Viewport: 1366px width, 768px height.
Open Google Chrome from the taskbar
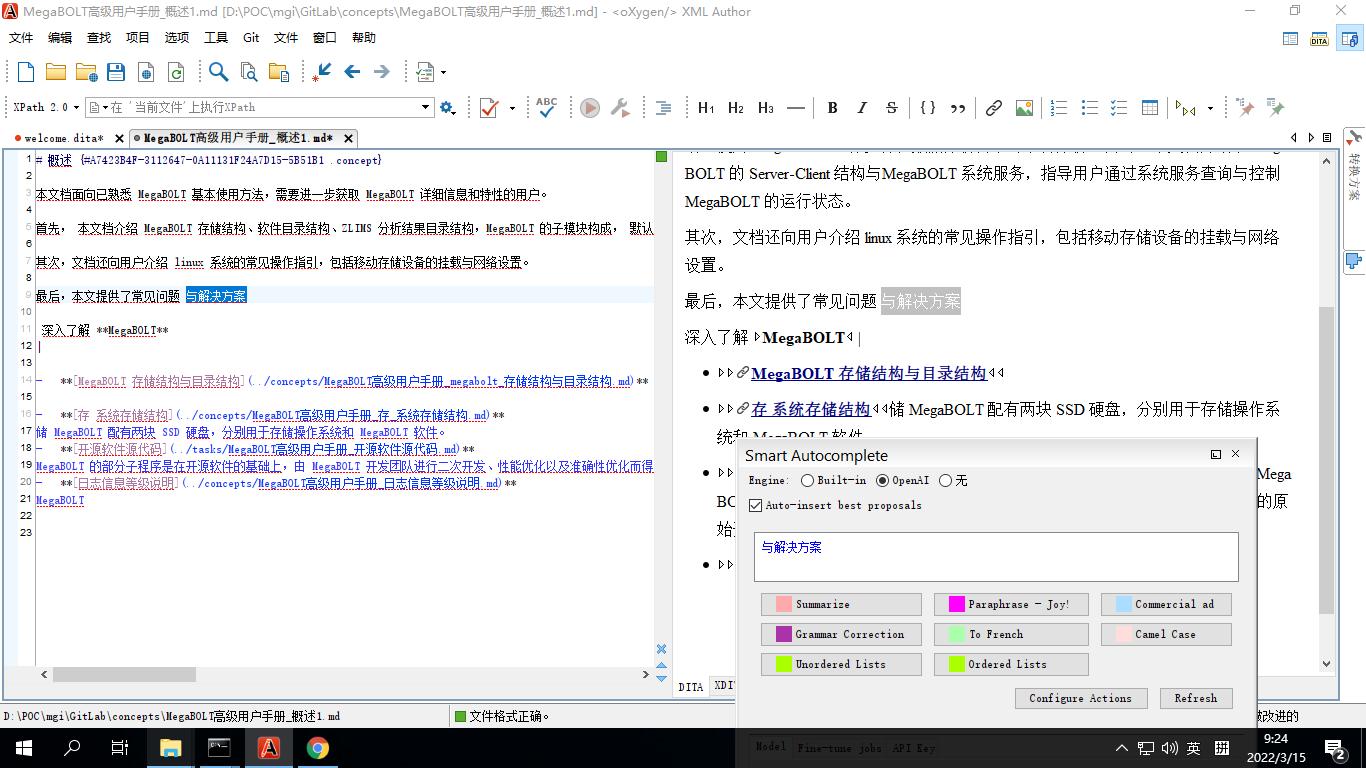317,748
